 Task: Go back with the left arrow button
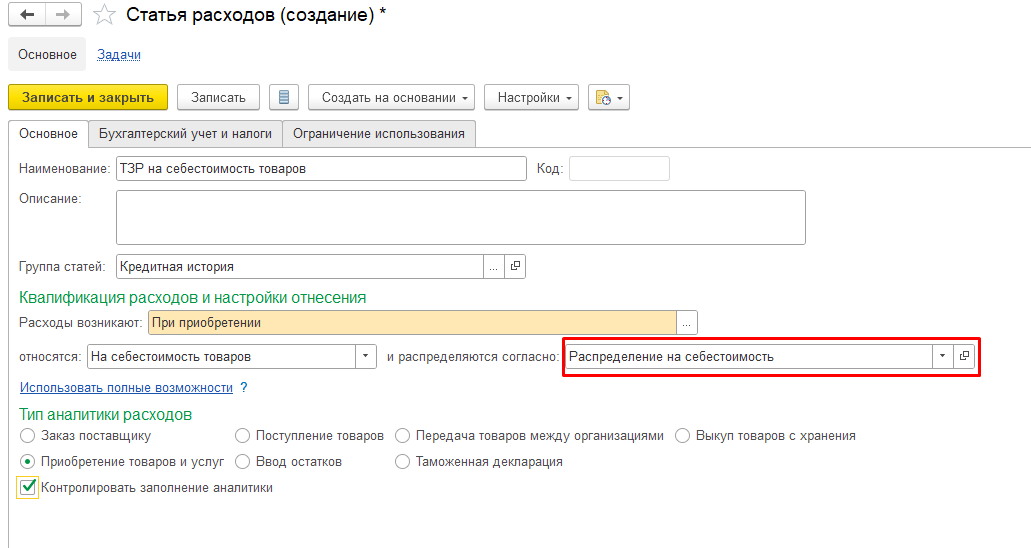pyautogui.click(x=27, y=14)
